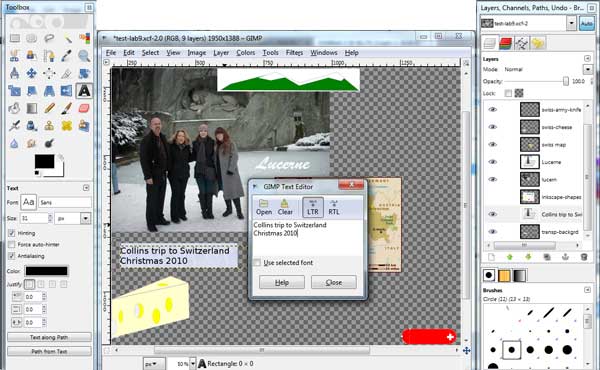This screenshot has width=600, height=370.
Task: Select the Paintbrush tool
Action: pos(67,108)
